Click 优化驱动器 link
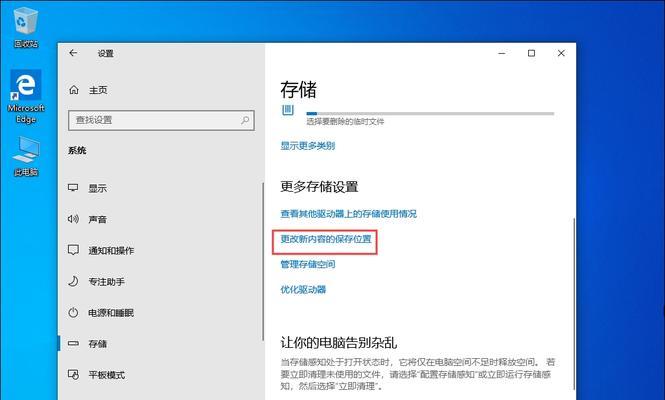Screen dimensions: 665x400 (303, 290)
